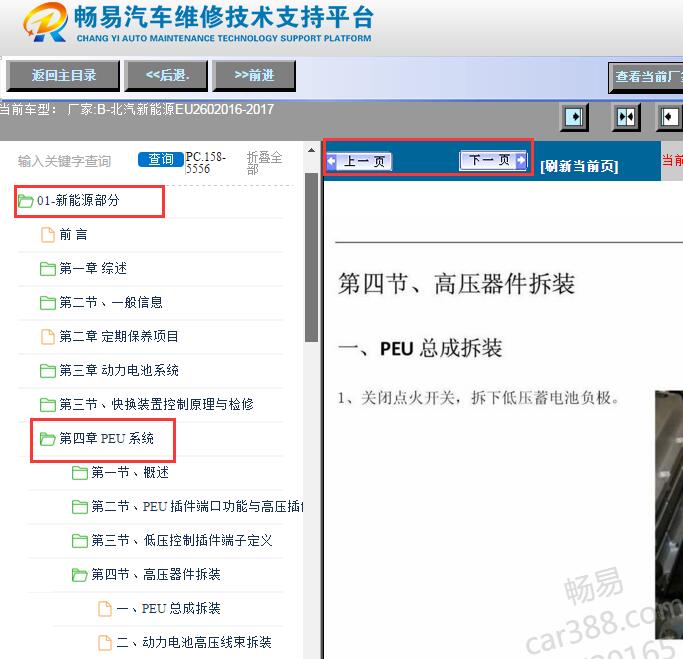Go back with <<后退 button

(166, 76)
